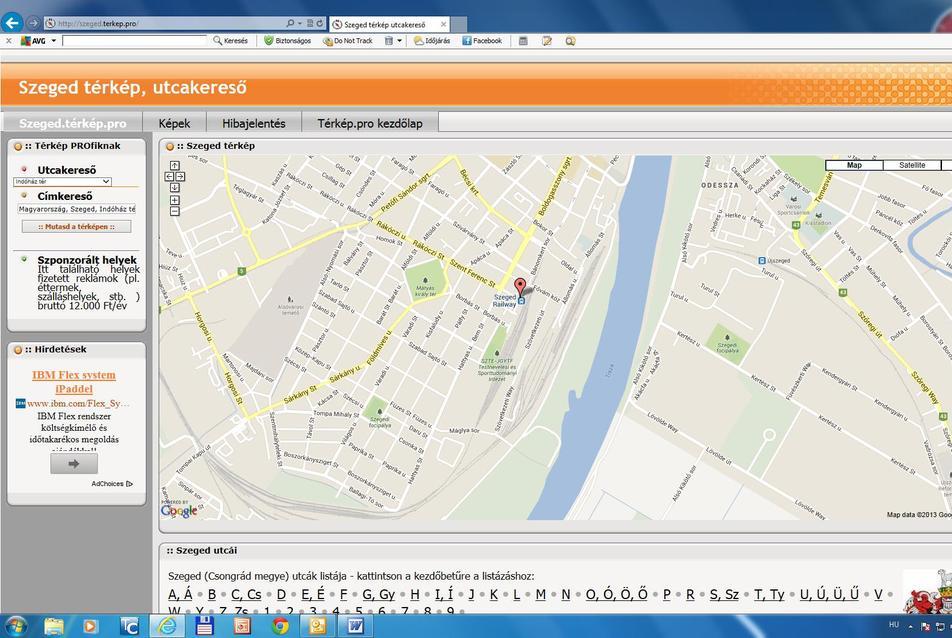Click the Mutasd a térképen button
The height and width of the screenshot is (638, 952).
pyautogui.click(x=76, y=226)
